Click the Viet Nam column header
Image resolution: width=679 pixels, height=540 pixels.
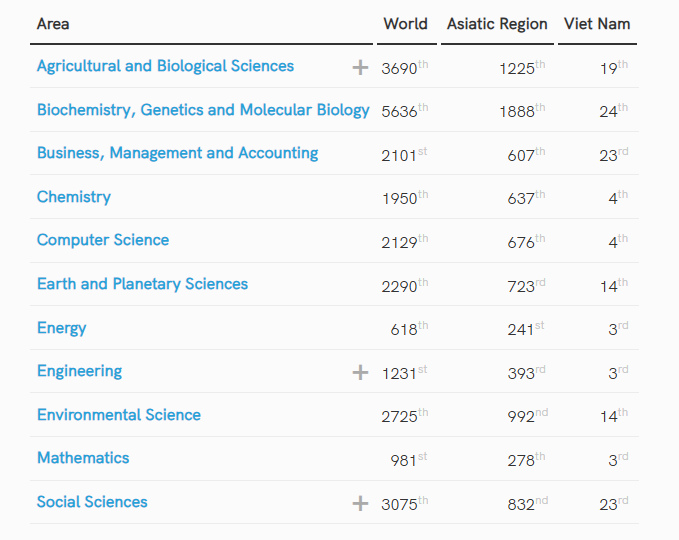(x=597, y=24)
